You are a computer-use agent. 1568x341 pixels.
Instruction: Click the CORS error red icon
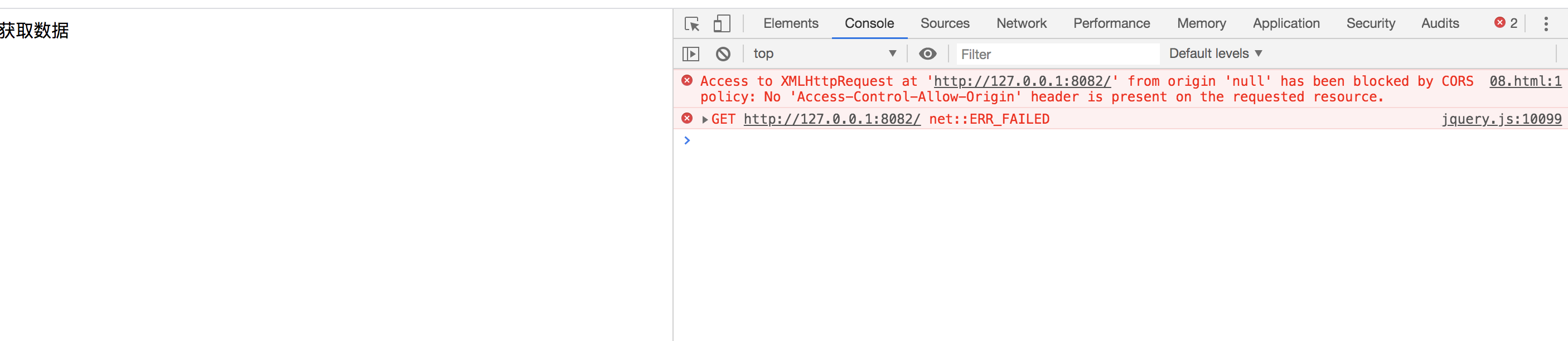click(x=687, y=80)
